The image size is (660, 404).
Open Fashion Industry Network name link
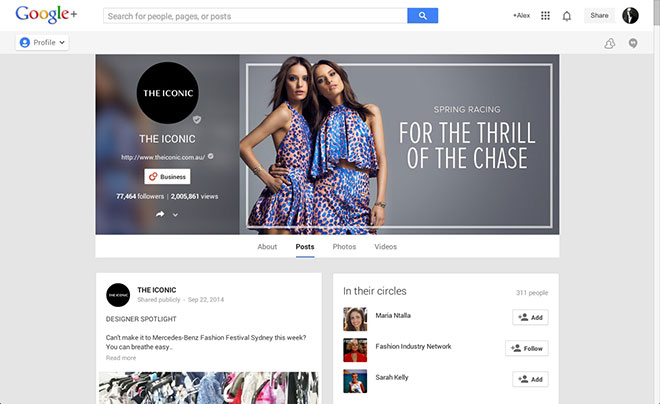tap(413, 346)
